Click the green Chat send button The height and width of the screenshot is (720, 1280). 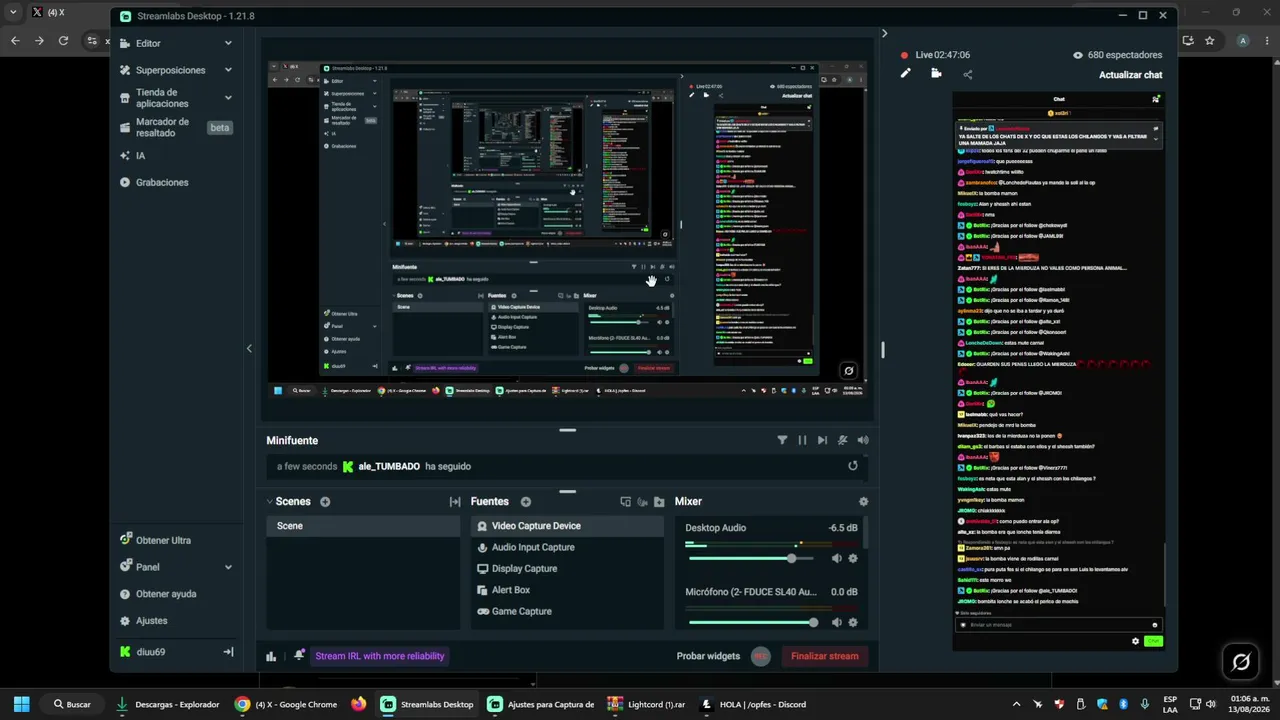coord(1153,641)
